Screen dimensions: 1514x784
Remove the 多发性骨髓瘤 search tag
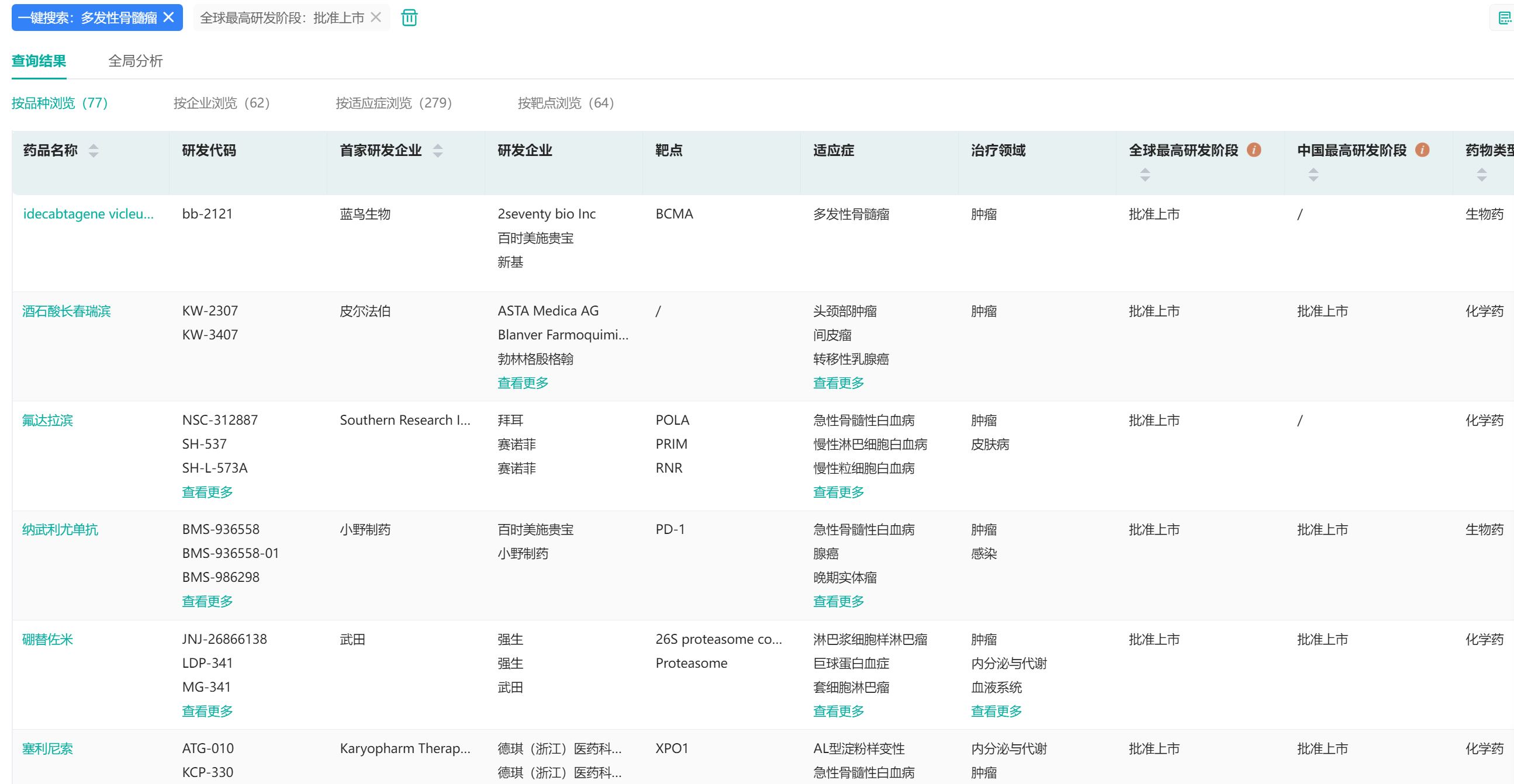[169, 18]
